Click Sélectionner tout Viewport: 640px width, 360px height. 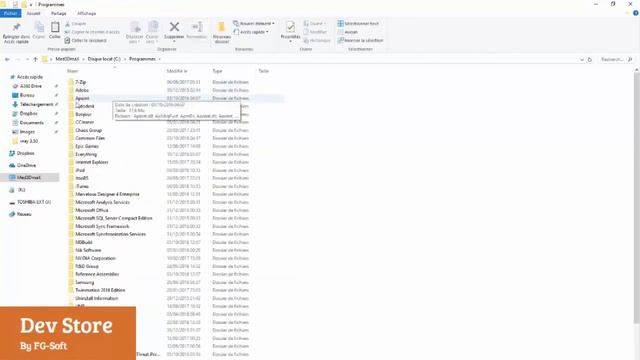[358, 23]
